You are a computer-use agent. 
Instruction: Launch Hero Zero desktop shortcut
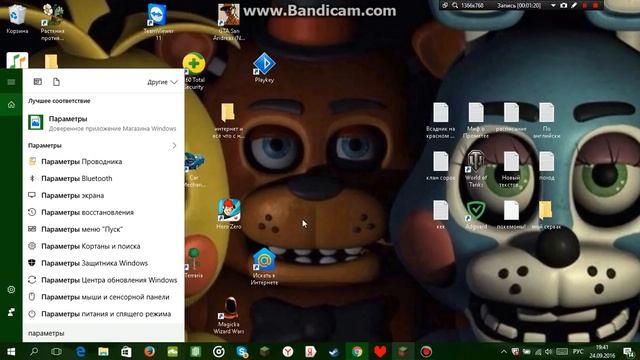[x=229, y=214]
